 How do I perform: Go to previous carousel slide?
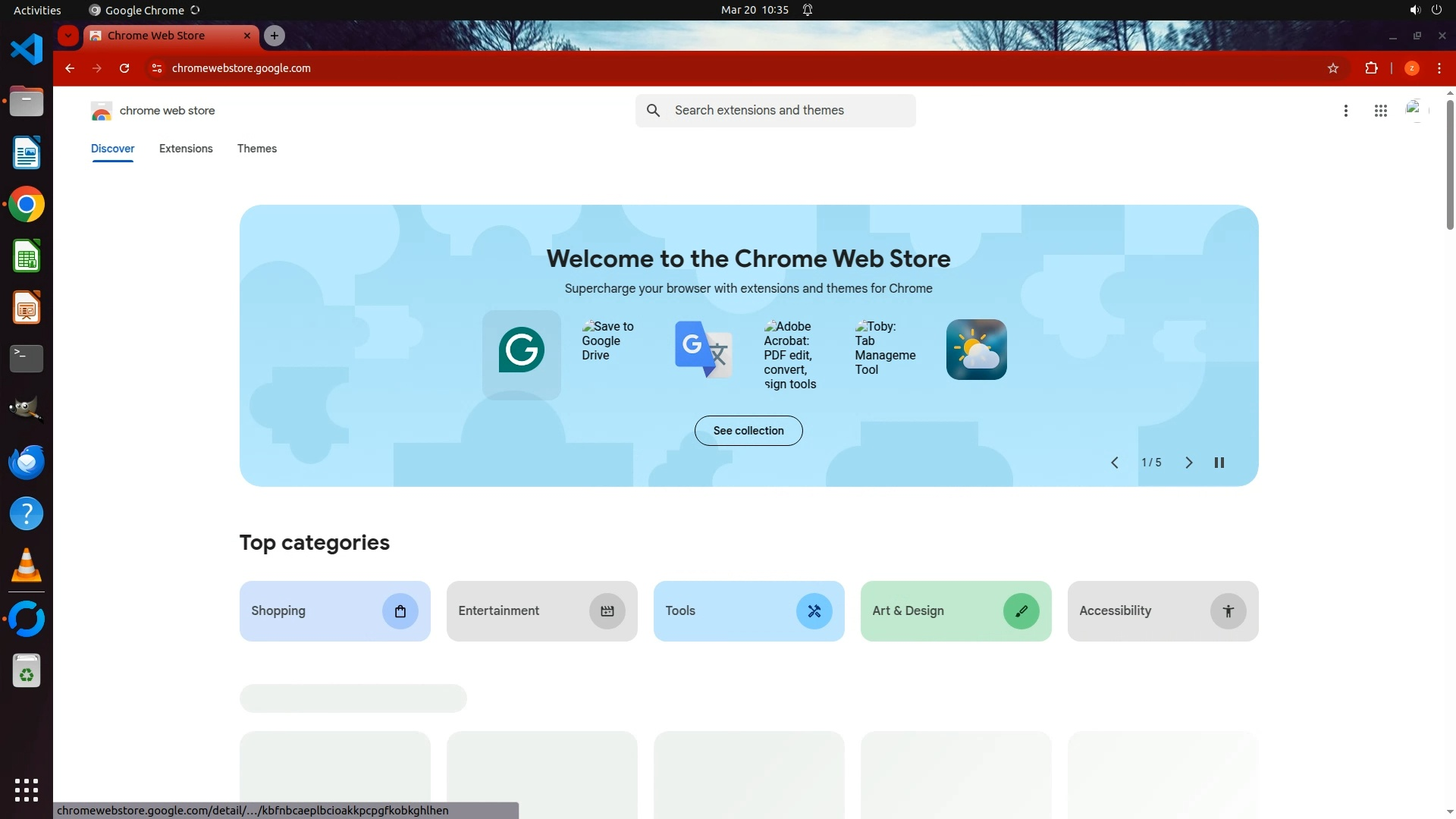tap(1114, 463)
